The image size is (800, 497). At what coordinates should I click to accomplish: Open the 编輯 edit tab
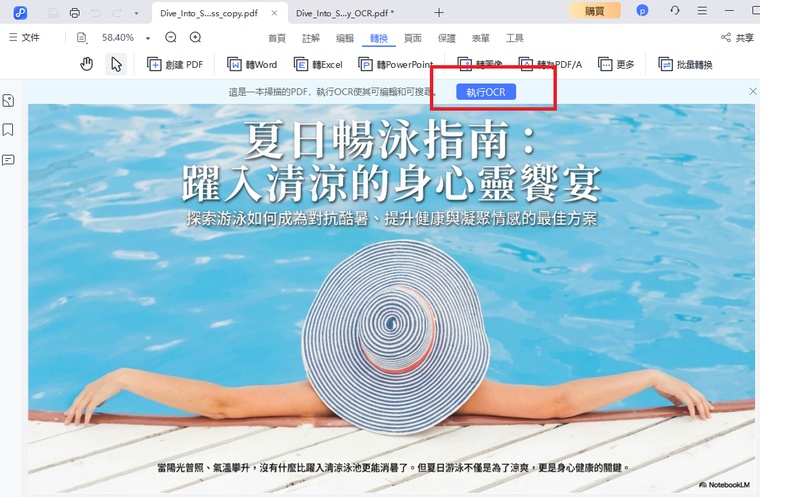coord(345,38)
